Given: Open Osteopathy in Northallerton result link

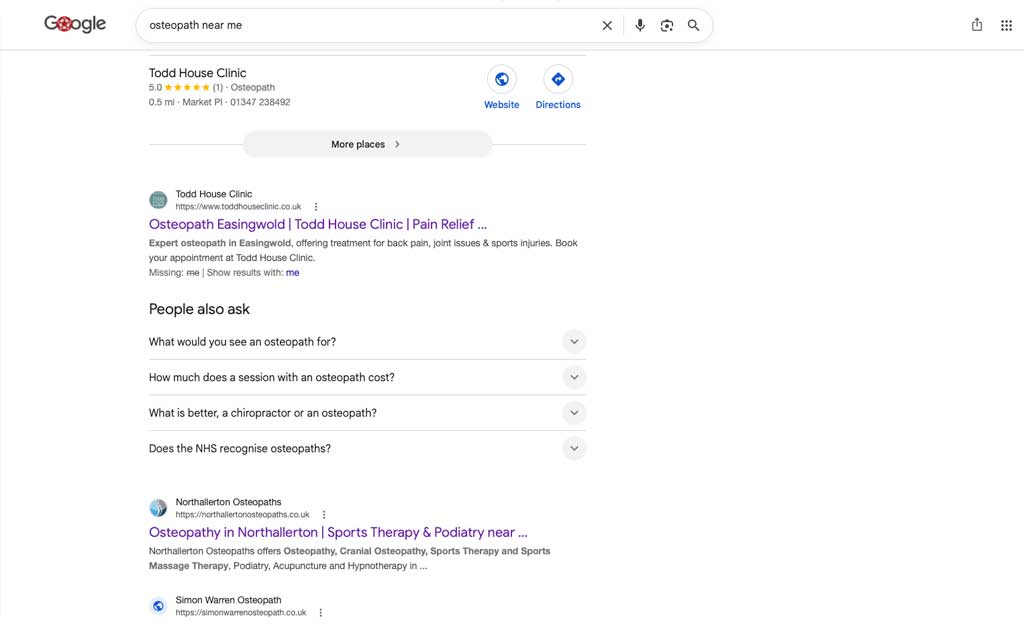Looking at the screenshot, I should click(x=338, y=533).
